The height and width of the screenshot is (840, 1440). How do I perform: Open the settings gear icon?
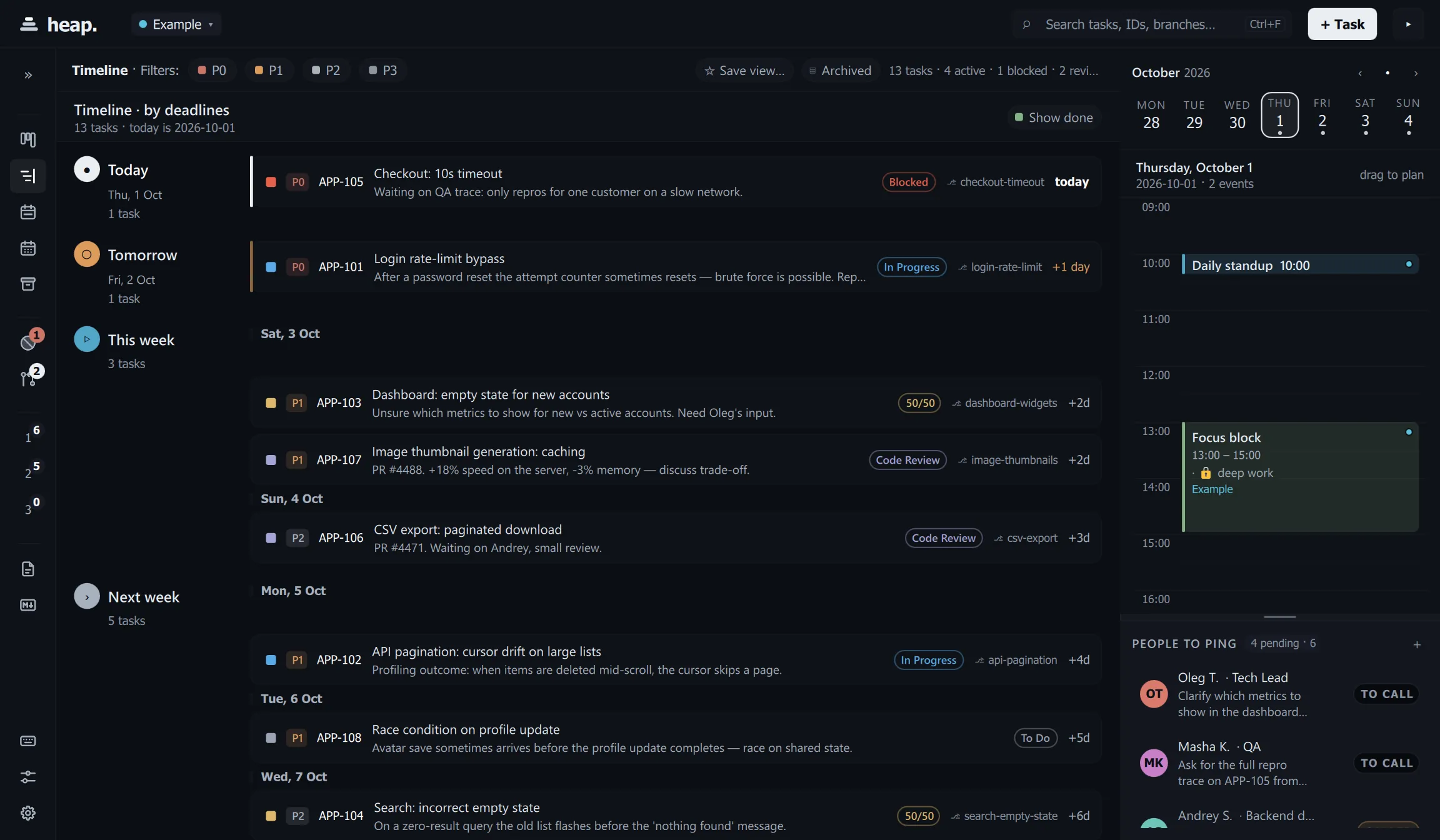pos(28,813)
